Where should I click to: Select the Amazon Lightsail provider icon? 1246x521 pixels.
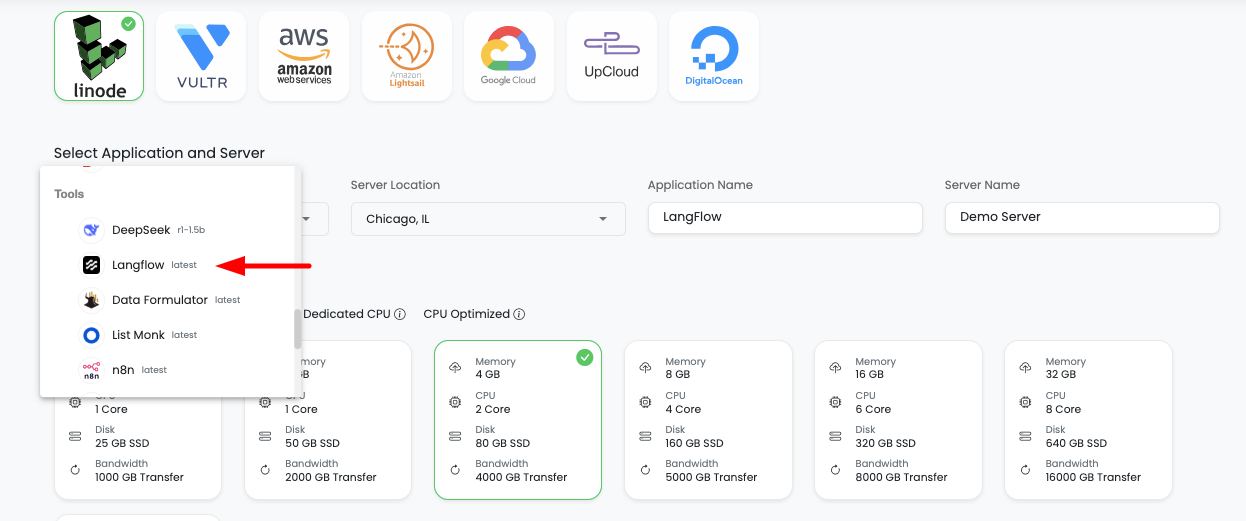click(x=406, y=57)
